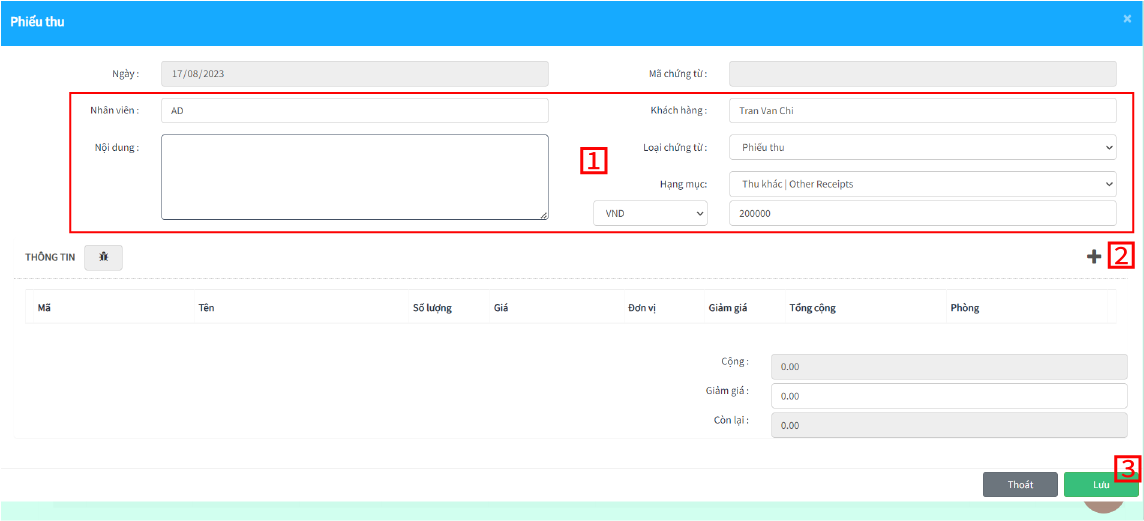This screenshot has height=521, width=1144.
Task: Click the Còn lại remaining field
Action: [x=949, y=425]
